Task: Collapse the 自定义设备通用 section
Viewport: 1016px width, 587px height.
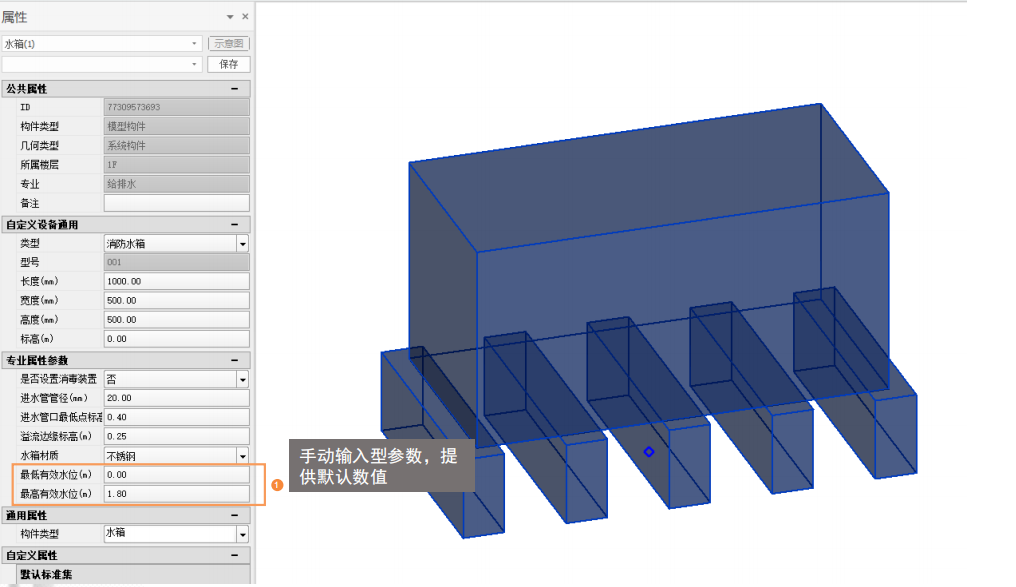Action: click(x=234, y=225)
